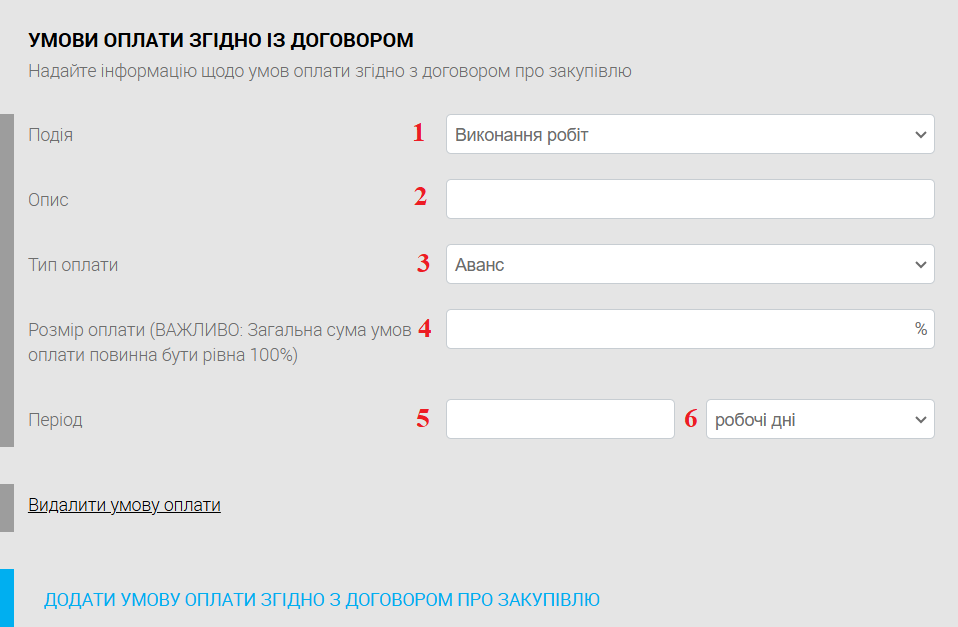
Task: Click the "Подія" field label
Action: tap(50, 135)
